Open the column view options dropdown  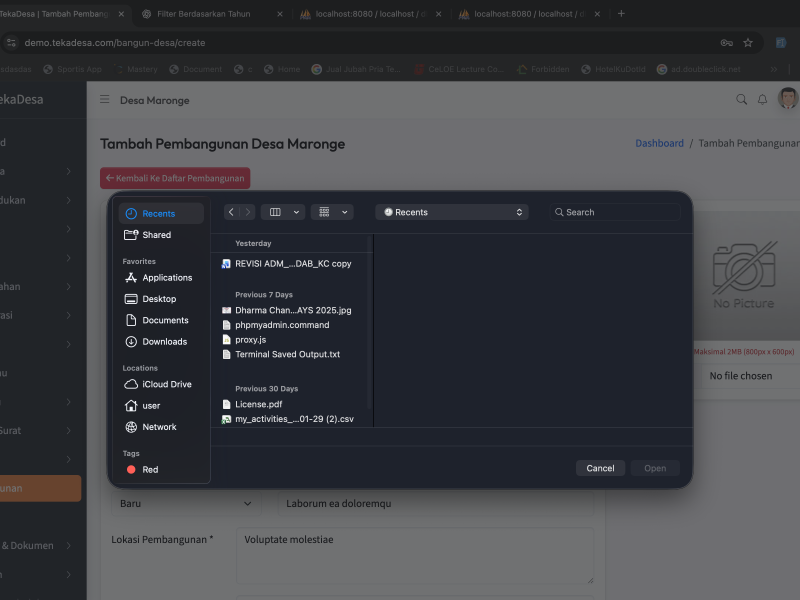click(x=283, y=212)
